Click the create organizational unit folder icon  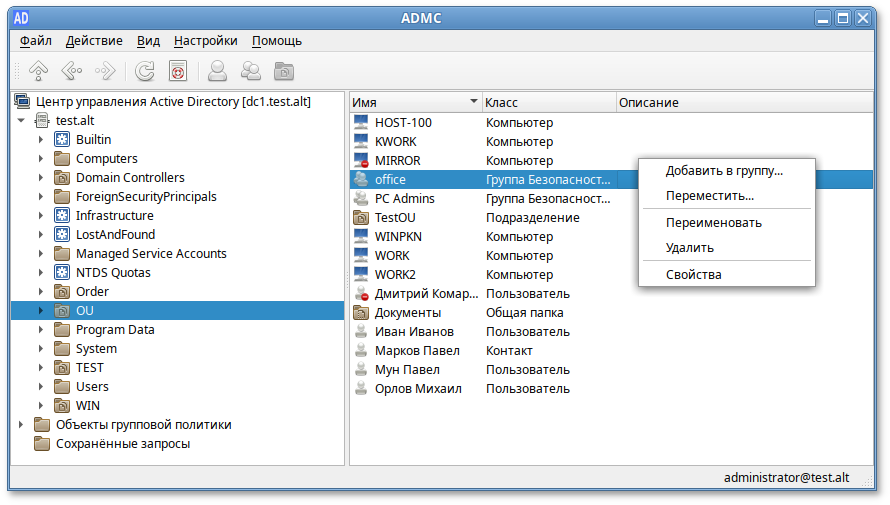(x=284, y=71)
